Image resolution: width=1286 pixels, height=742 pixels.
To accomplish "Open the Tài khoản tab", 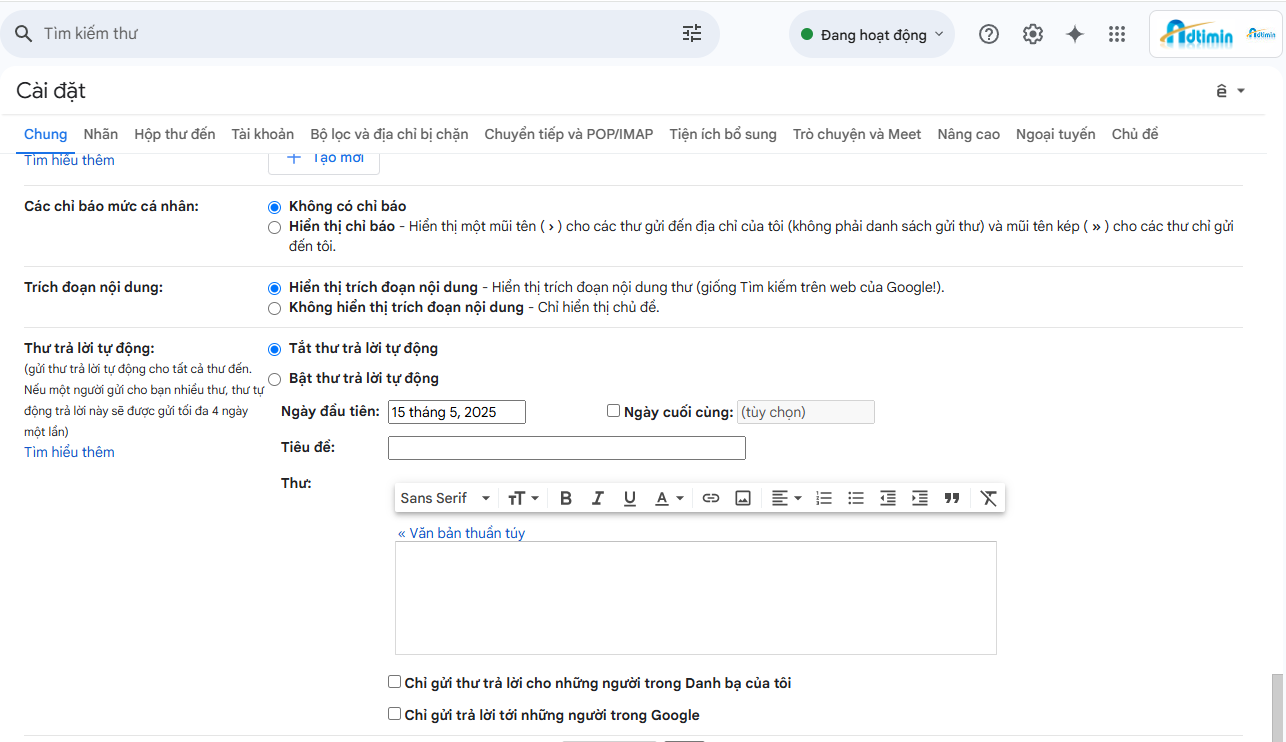I will (263, 134).
